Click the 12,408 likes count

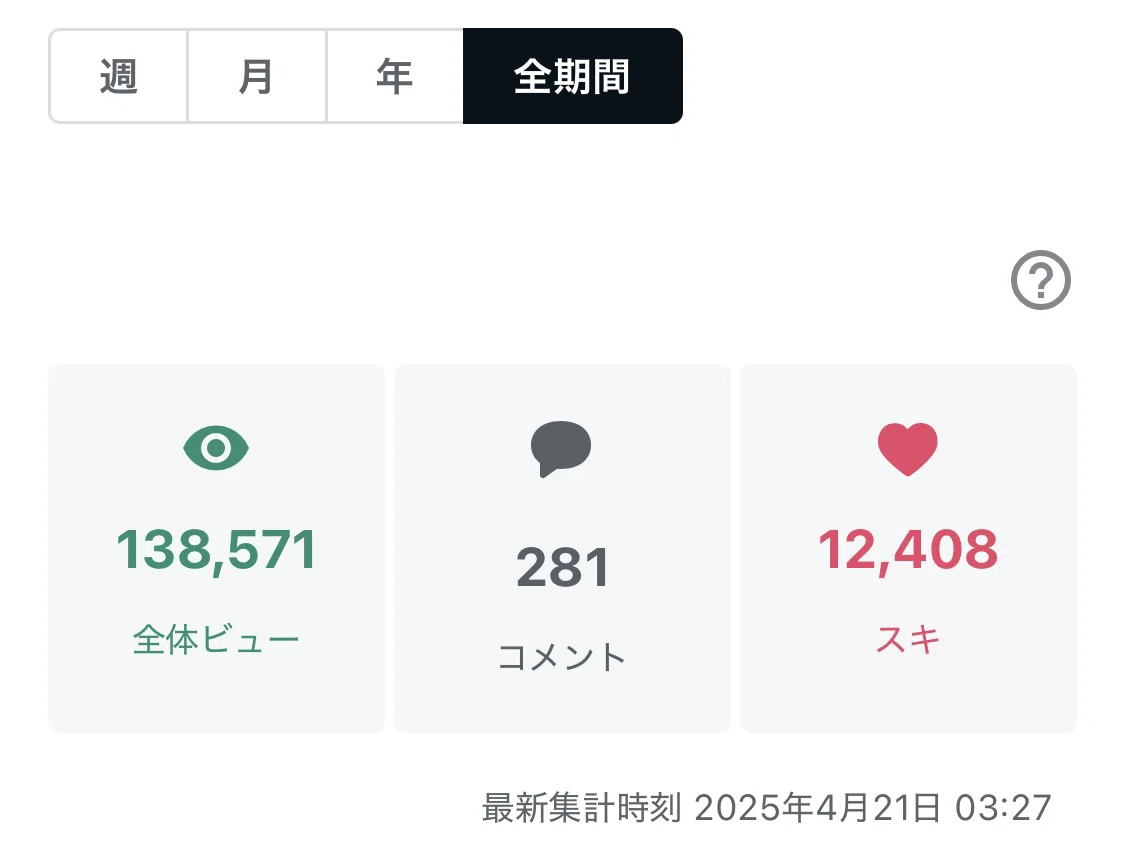point(908,550)
